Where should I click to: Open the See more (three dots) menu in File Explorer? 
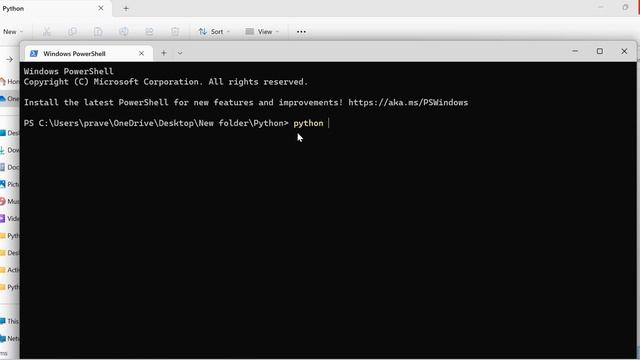click(x=301, y=31)
